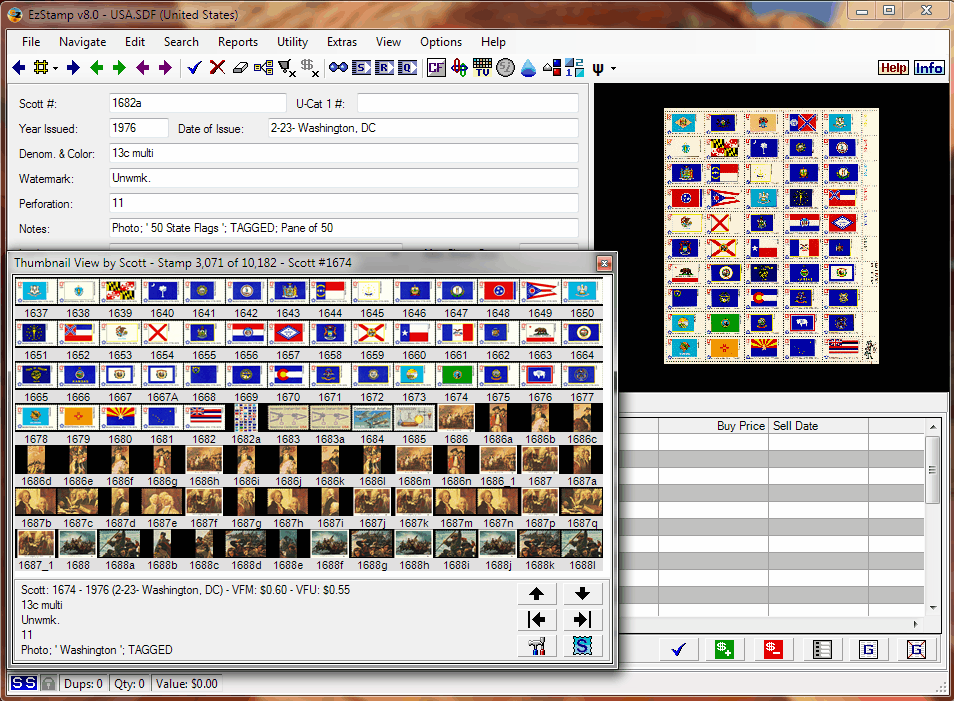Click the blue checkmark toolbar icon
The width and height of the screenshot is (954, 701).
tap(194, 68)
